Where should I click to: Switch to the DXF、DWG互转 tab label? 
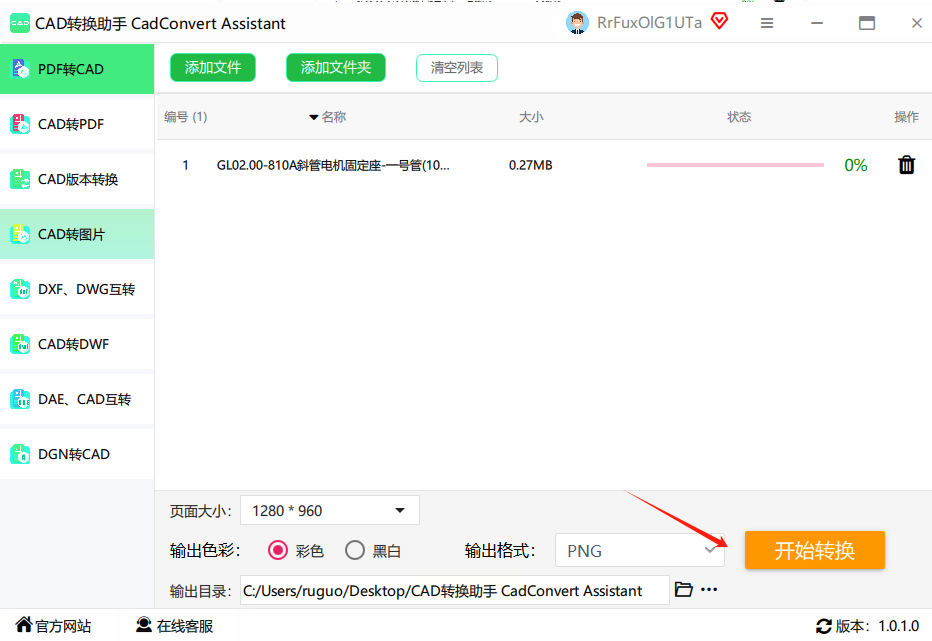(86, 289)
